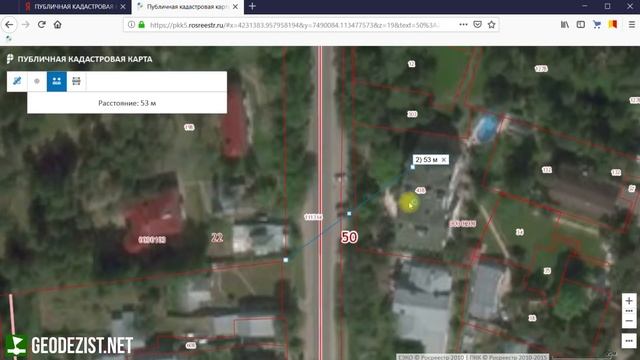Save page to Pocket
Image resolution: width=640 pixels, height=360 pixels.
pyautogui.click(x=477, y=24)
